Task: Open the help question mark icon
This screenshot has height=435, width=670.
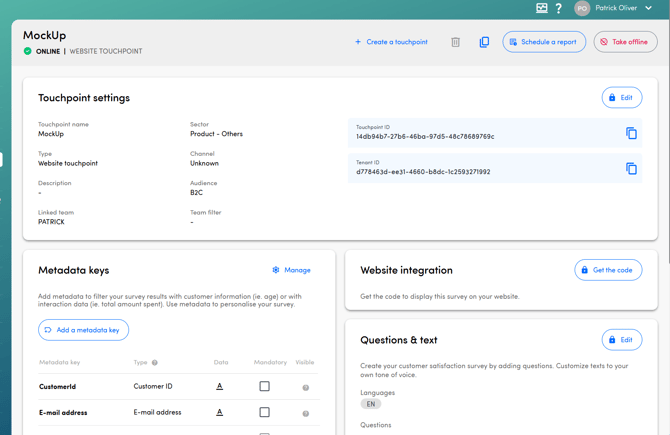Action: (x=558, y=8)
